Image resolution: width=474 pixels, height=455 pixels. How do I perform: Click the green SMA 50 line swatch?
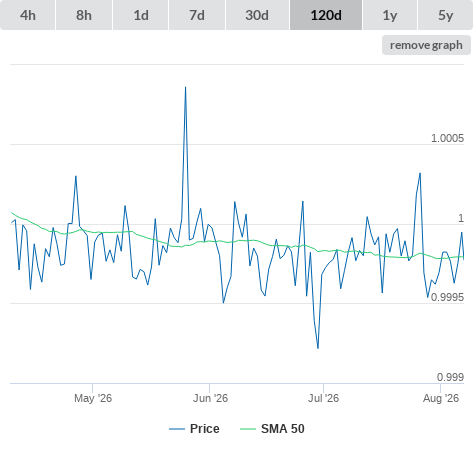click(248, 429)
